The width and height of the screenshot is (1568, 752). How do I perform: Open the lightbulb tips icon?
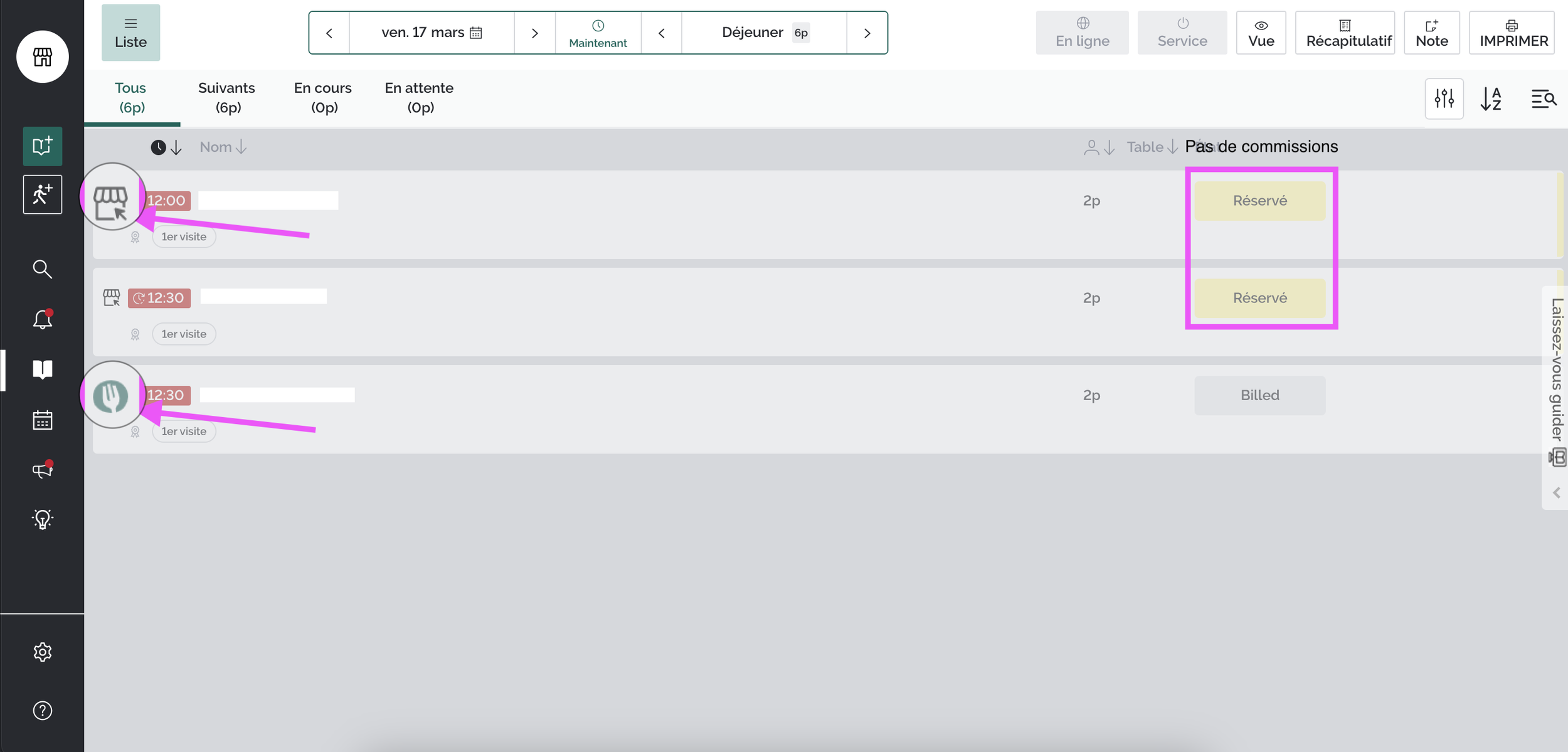42,519
